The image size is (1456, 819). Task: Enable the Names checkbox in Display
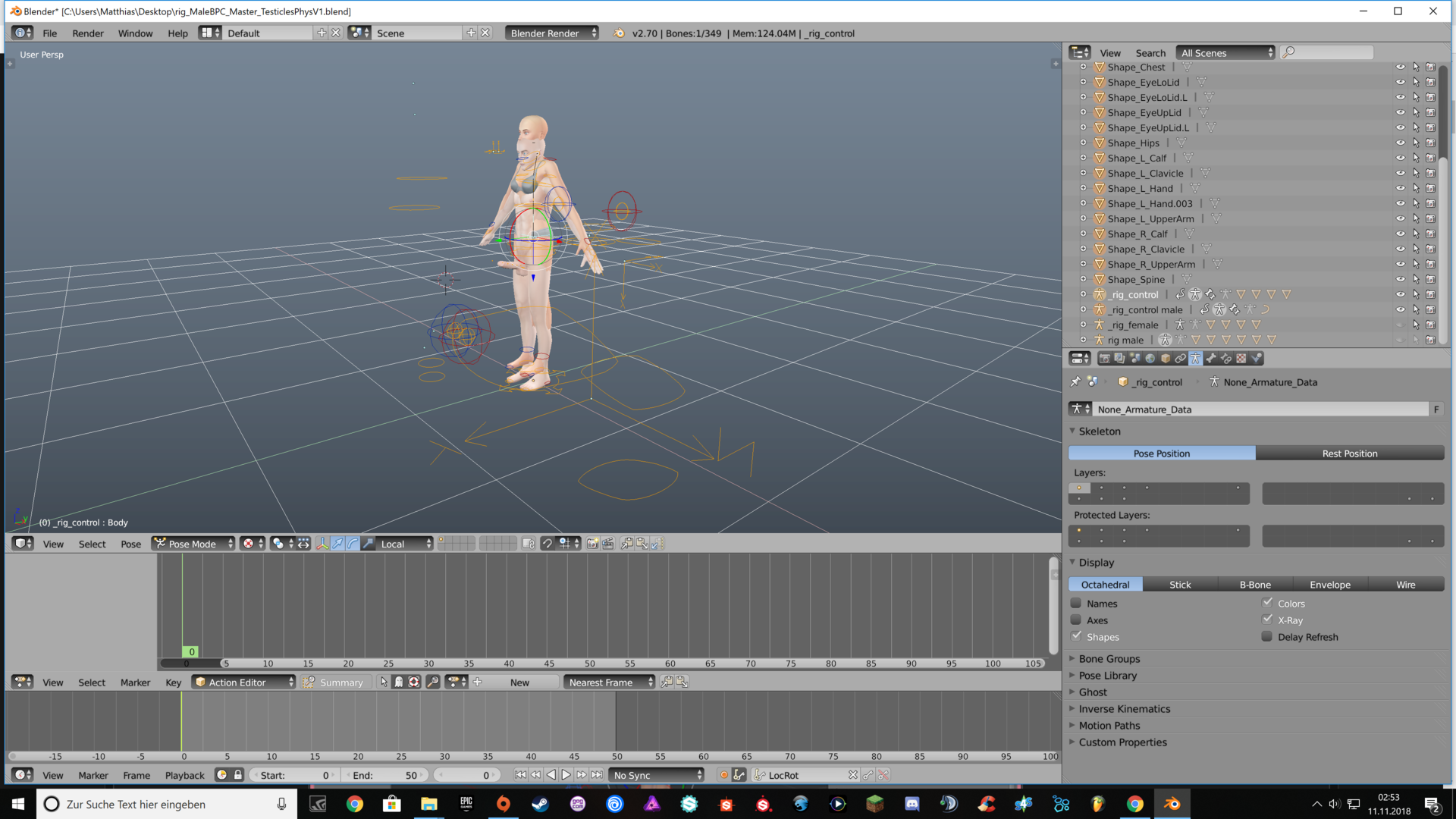(x=1076, y=604)
